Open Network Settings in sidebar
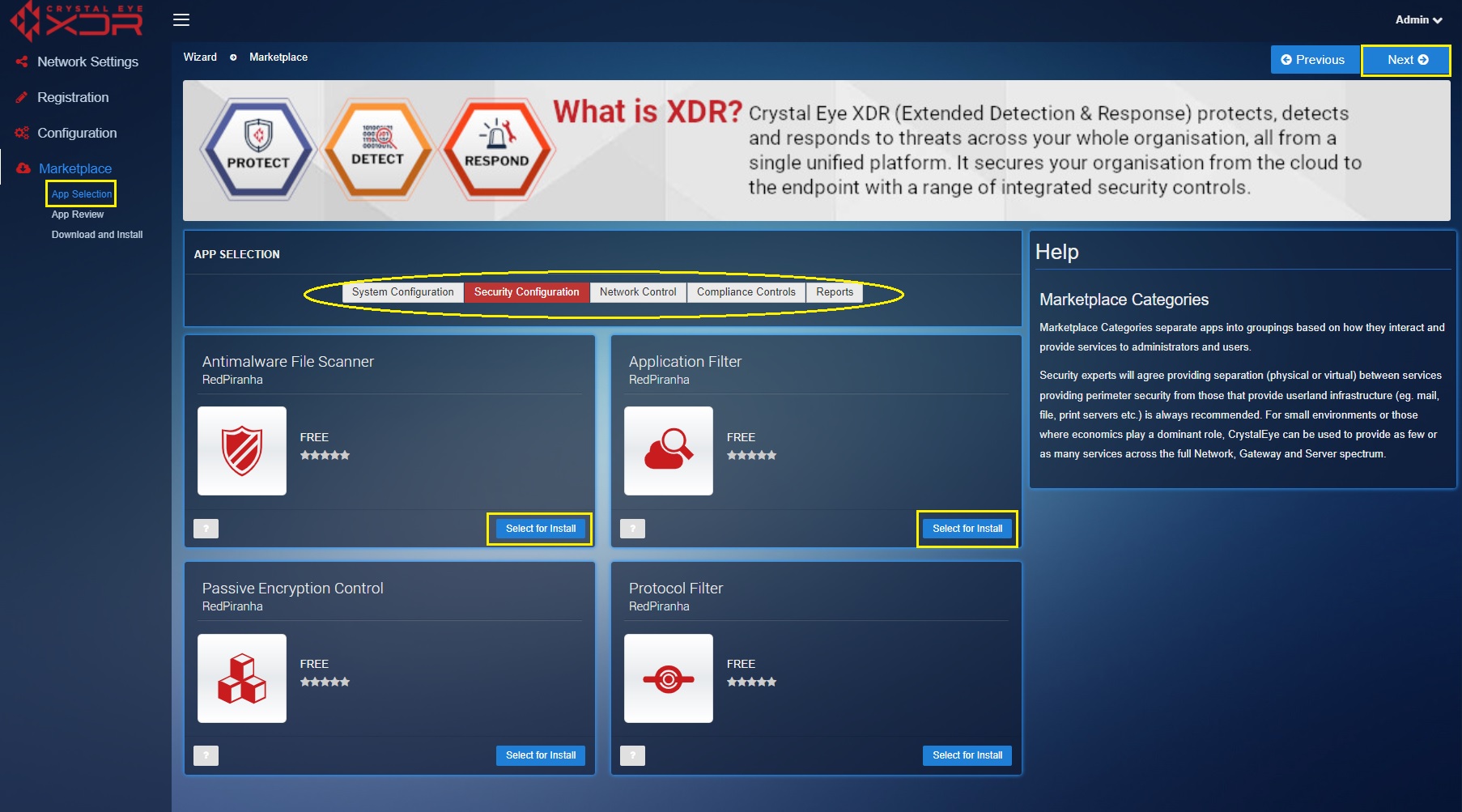The height and width of the screenshot is (812, 1462). pos(87,62)
